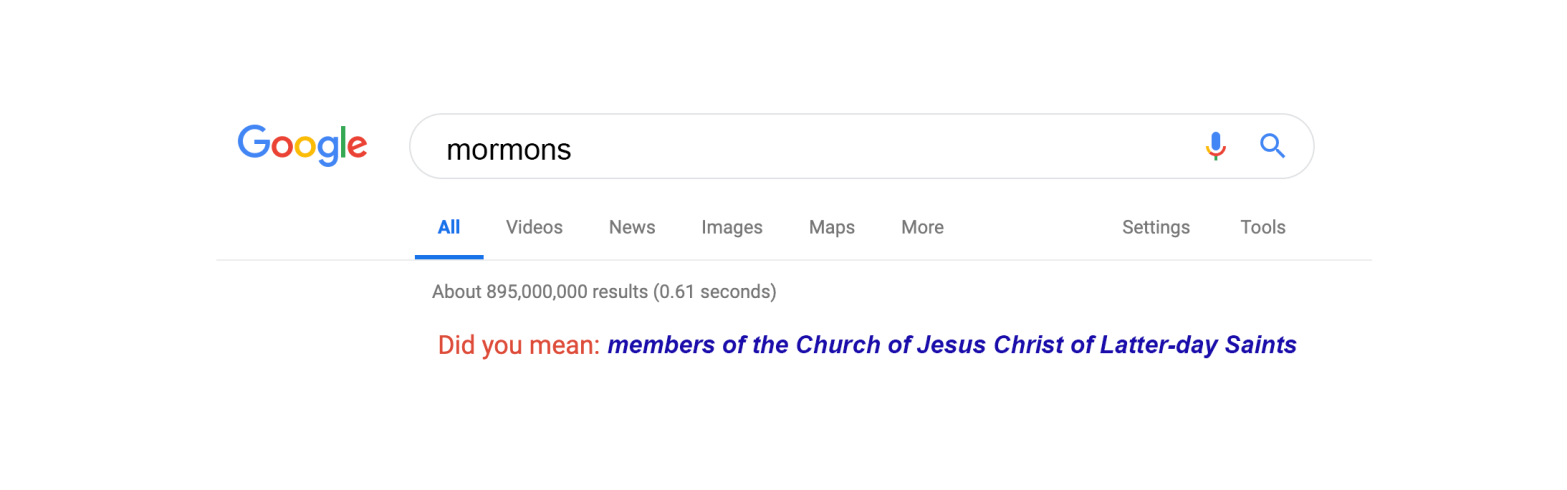Switch to the Videos tab

tap(534, 227)
